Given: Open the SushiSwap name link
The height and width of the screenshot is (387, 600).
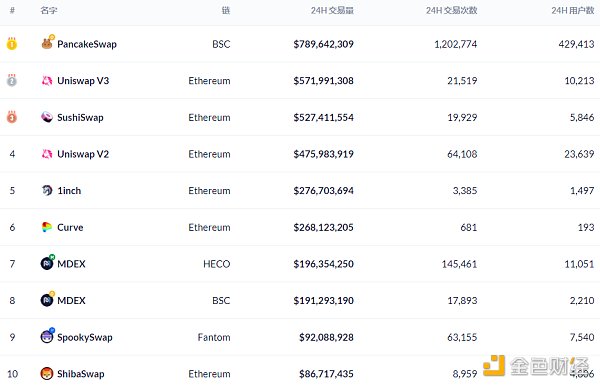Looking at the screenshot, I should tap(80, 118).
